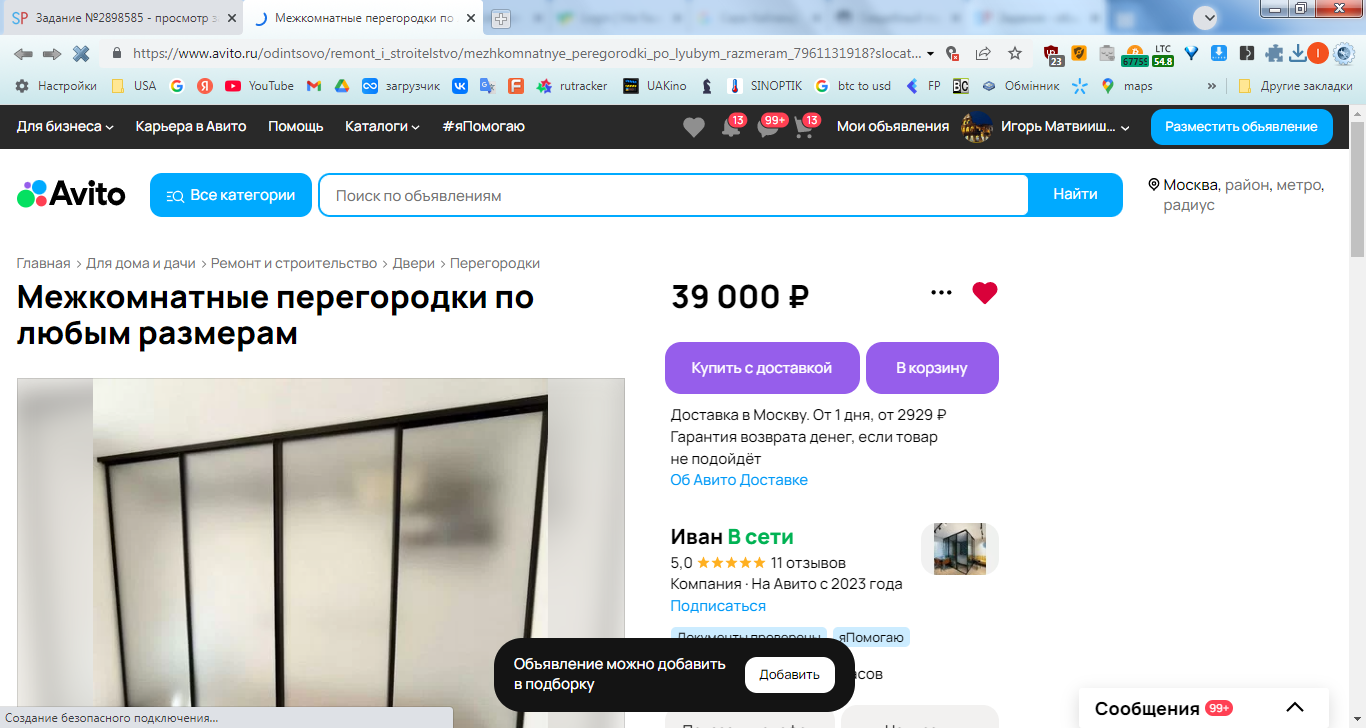Image resolution: width=1366 pixels, height=728 pixels.
Task: Open Ремонт и строительство breadcrumb
Action: (294, 263)
